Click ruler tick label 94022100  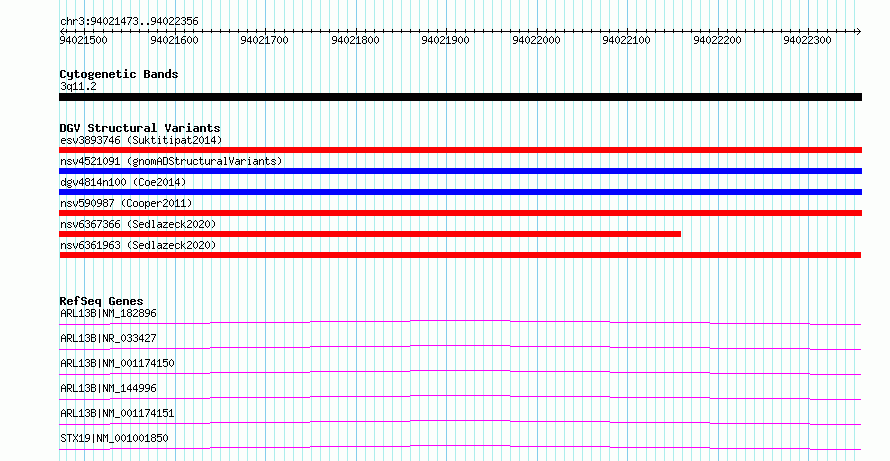pyautogui.click(x=627, y=40)
